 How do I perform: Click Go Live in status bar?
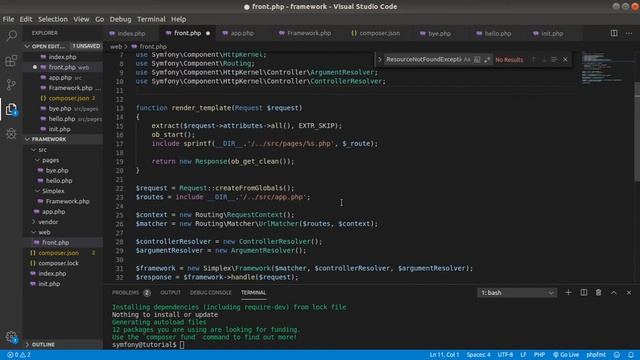pos(566,355)
